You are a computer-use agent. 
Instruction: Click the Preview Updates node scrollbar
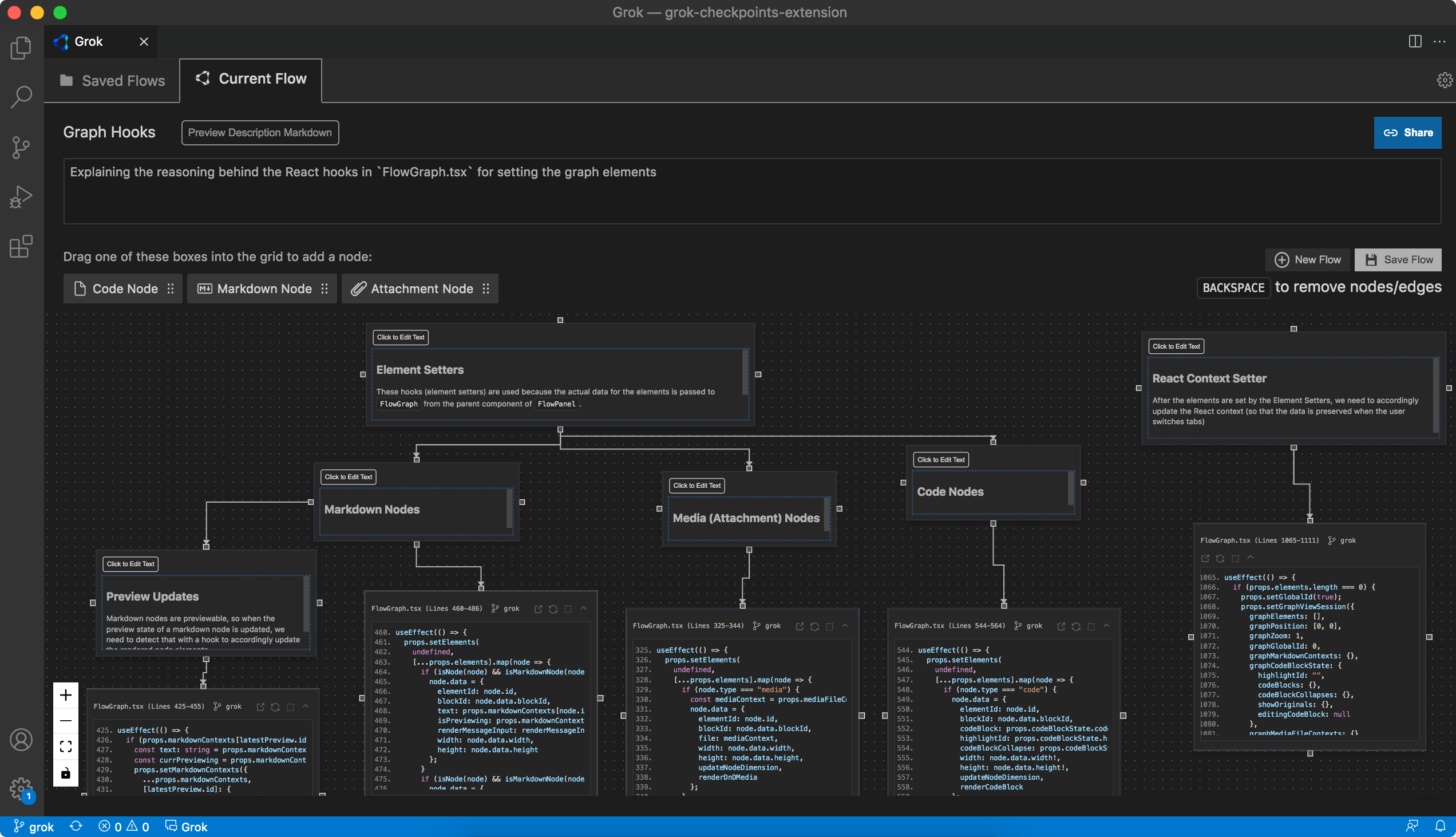point(306,605)
